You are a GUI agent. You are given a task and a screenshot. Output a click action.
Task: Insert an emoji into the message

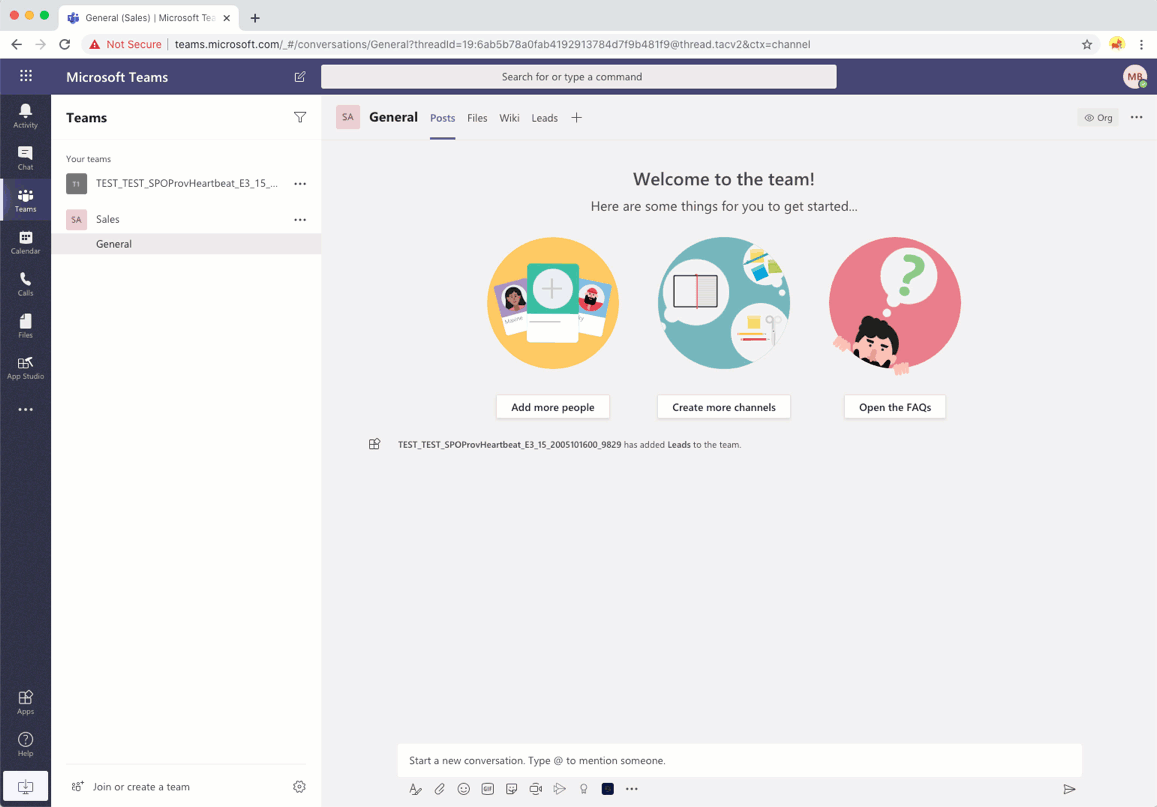pyautogui.click(x=463, y=789)
